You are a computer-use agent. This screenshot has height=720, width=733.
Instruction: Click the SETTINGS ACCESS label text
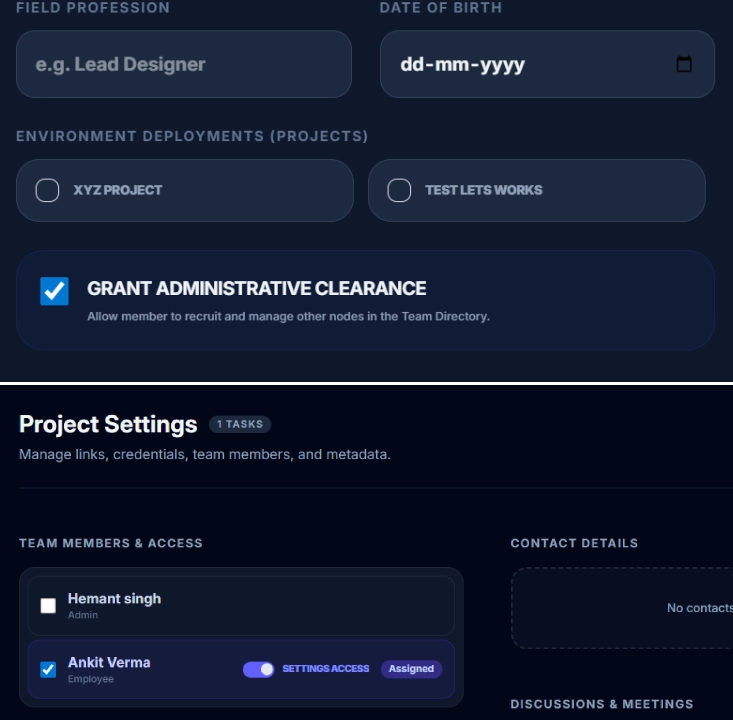(x=326, y=669)
